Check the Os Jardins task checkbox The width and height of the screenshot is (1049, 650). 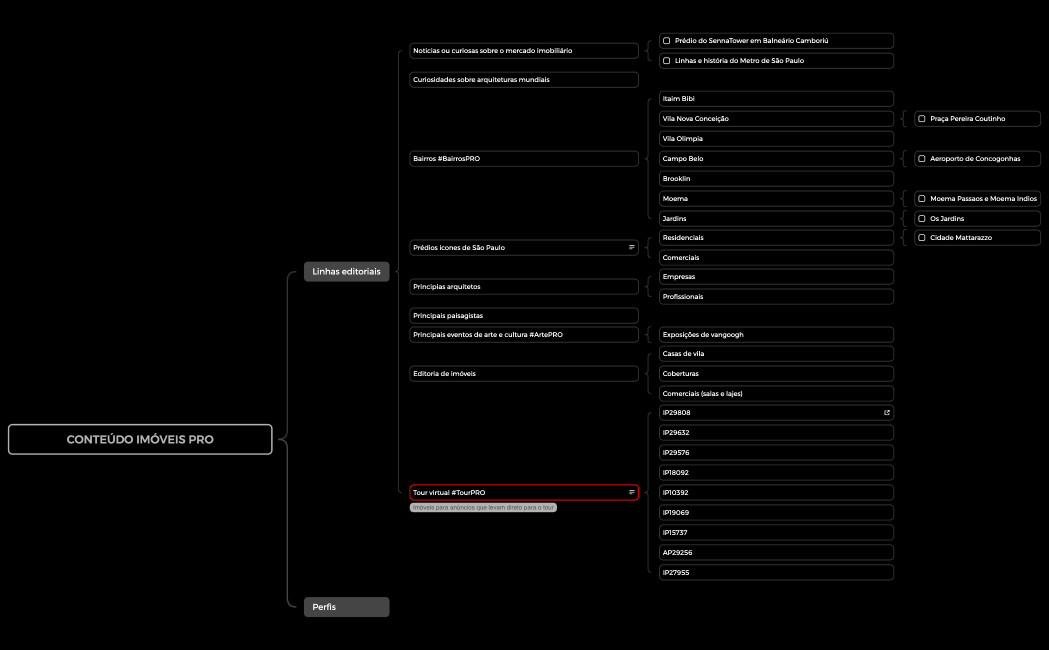(x=922, y=219)
